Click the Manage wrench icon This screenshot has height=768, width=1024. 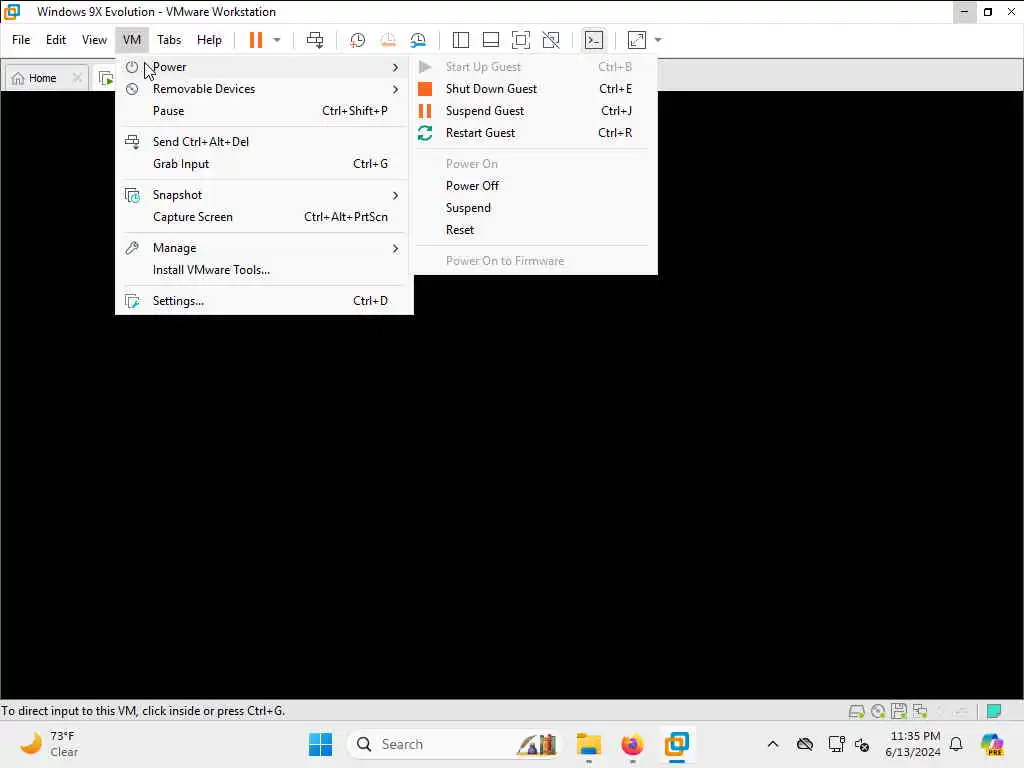(x=132, y=248)
